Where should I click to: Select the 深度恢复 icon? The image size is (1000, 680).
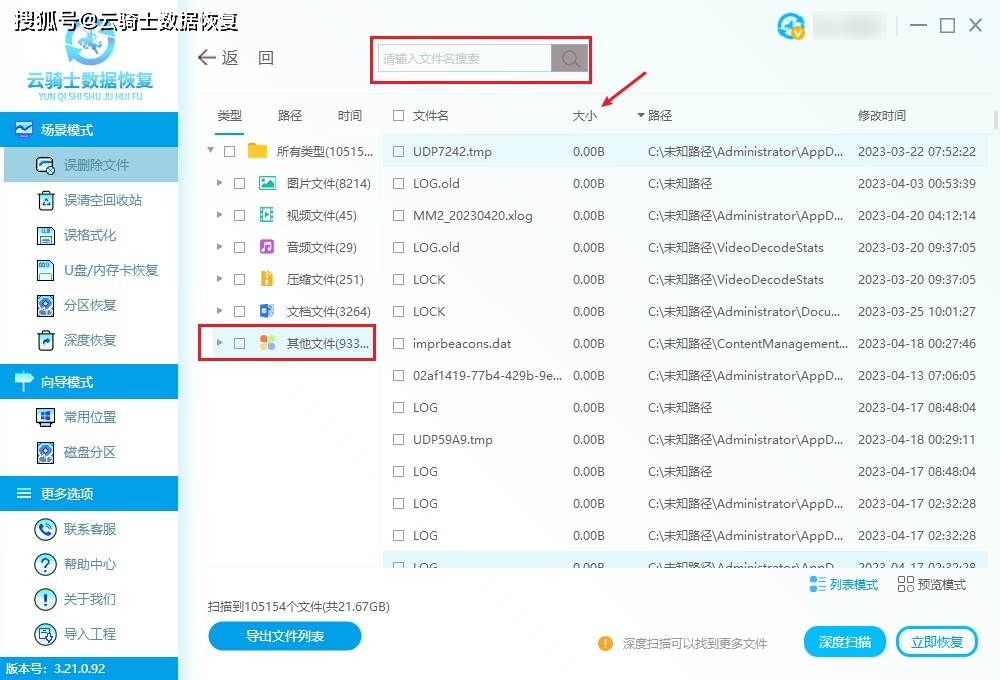(x=45, y=341)
